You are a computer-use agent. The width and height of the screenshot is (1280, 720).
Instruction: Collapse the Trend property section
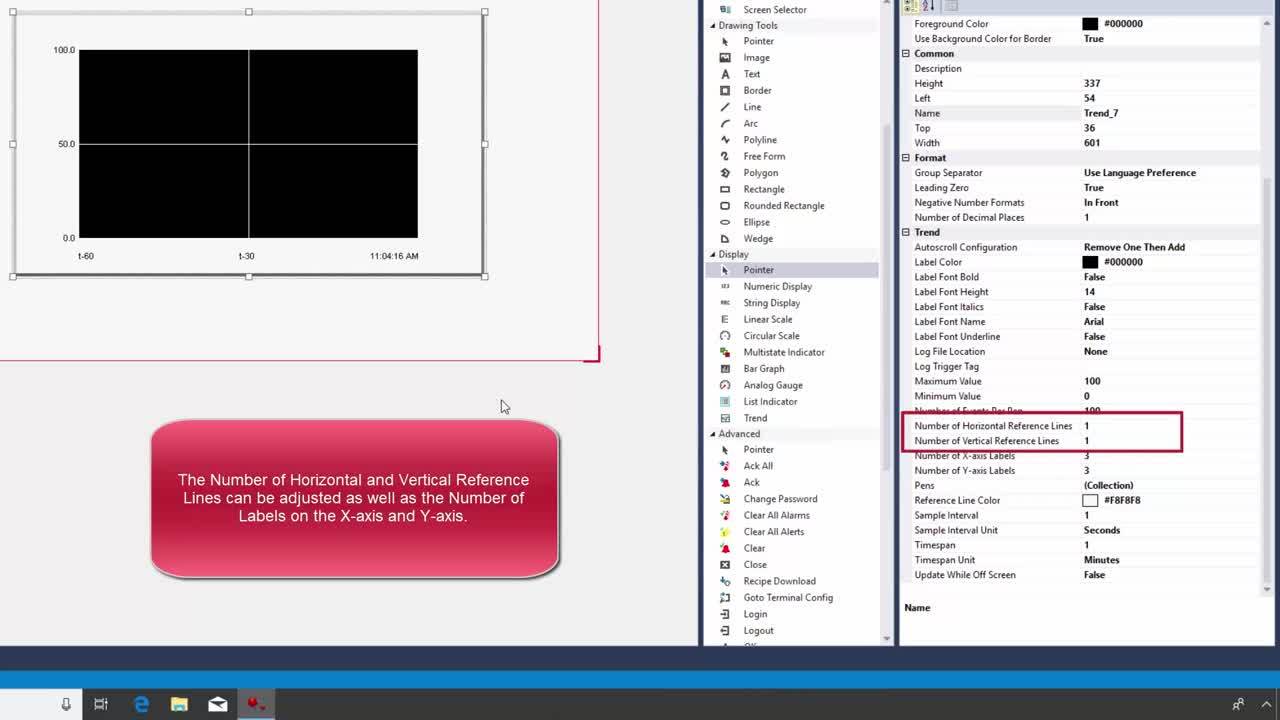(906, 232)
